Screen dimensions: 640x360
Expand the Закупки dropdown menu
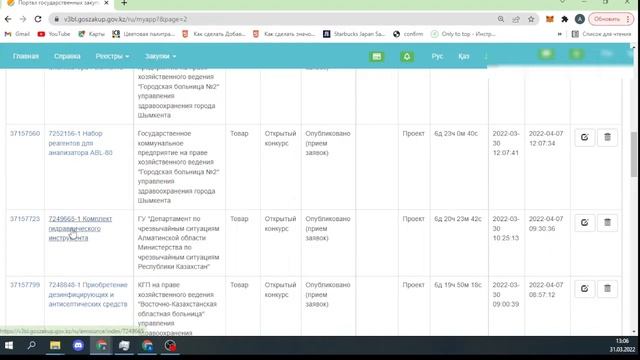(x=160, y=56)
